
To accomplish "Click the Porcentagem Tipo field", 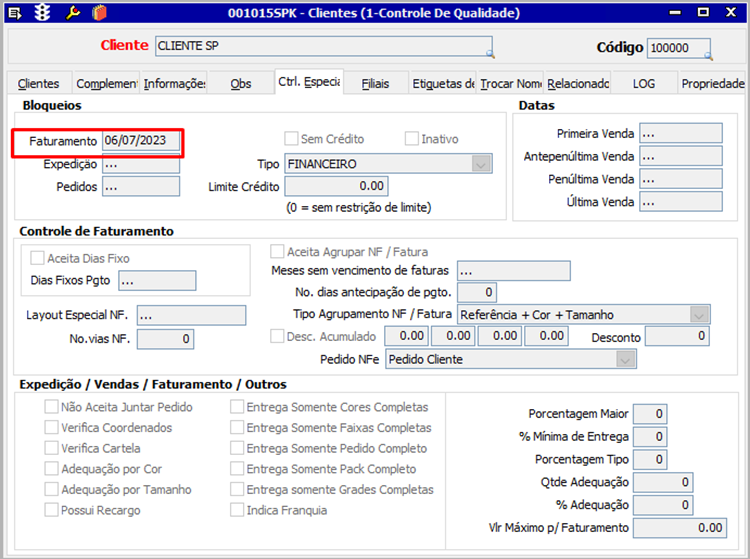I will (x=650, y=459).
